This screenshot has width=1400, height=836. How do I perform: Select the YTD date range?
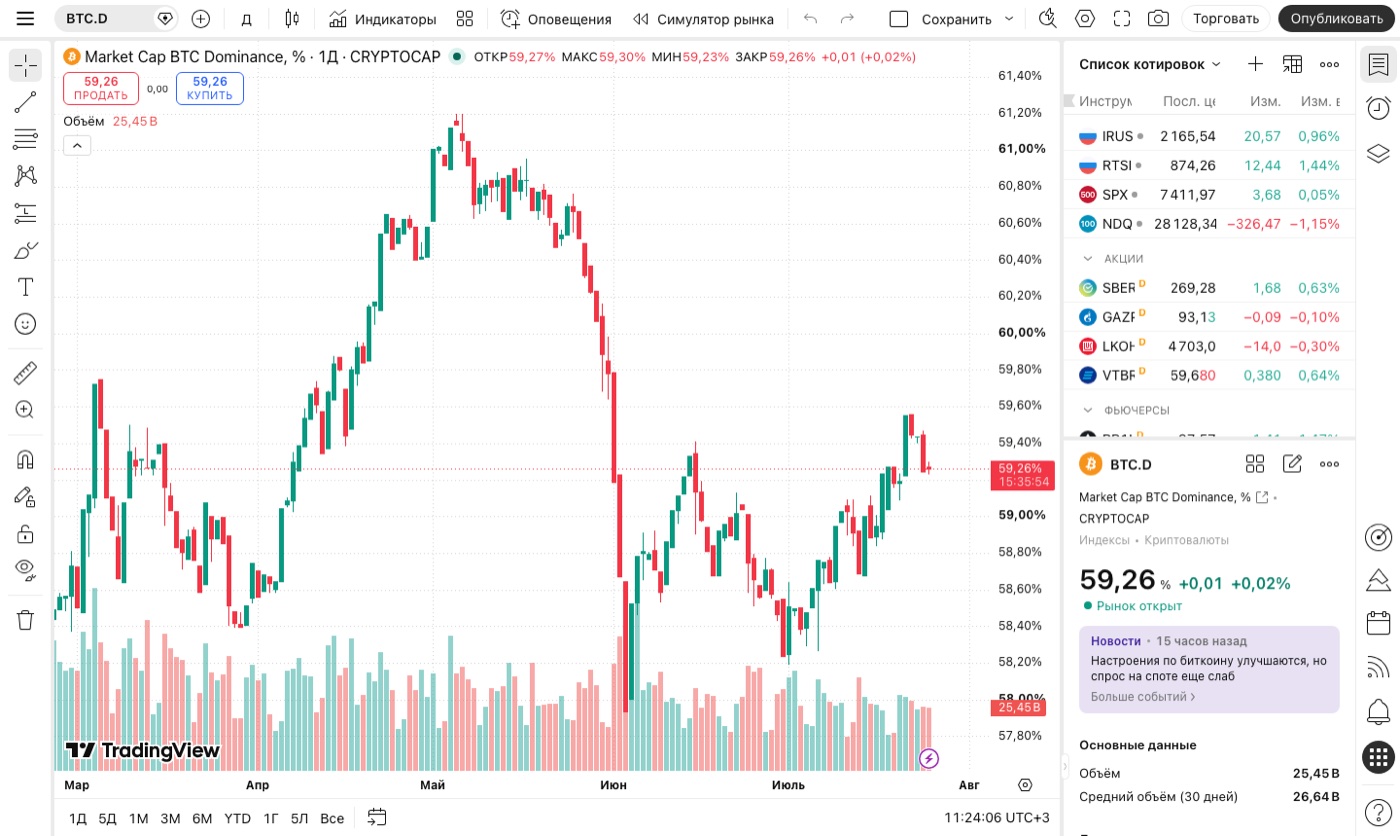coord(237,818)
